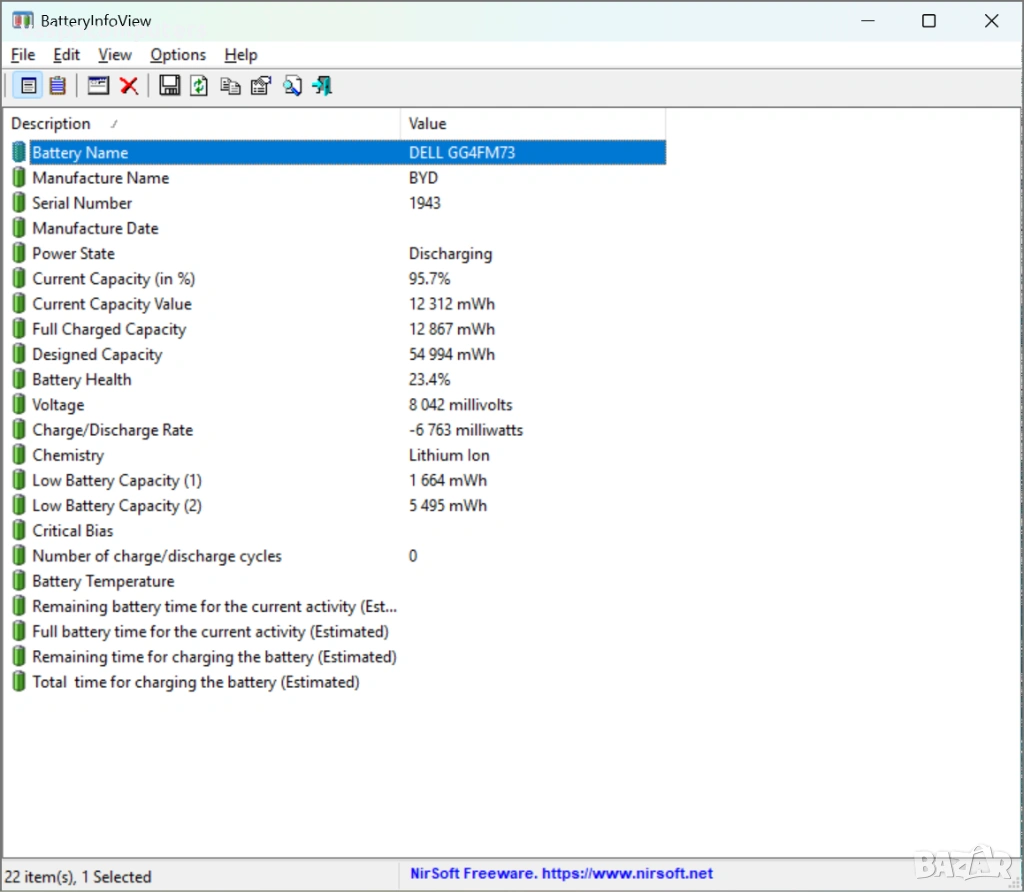Open the Options menu
The height and width of the screenshot is (892, 1024).
[178, 55]
